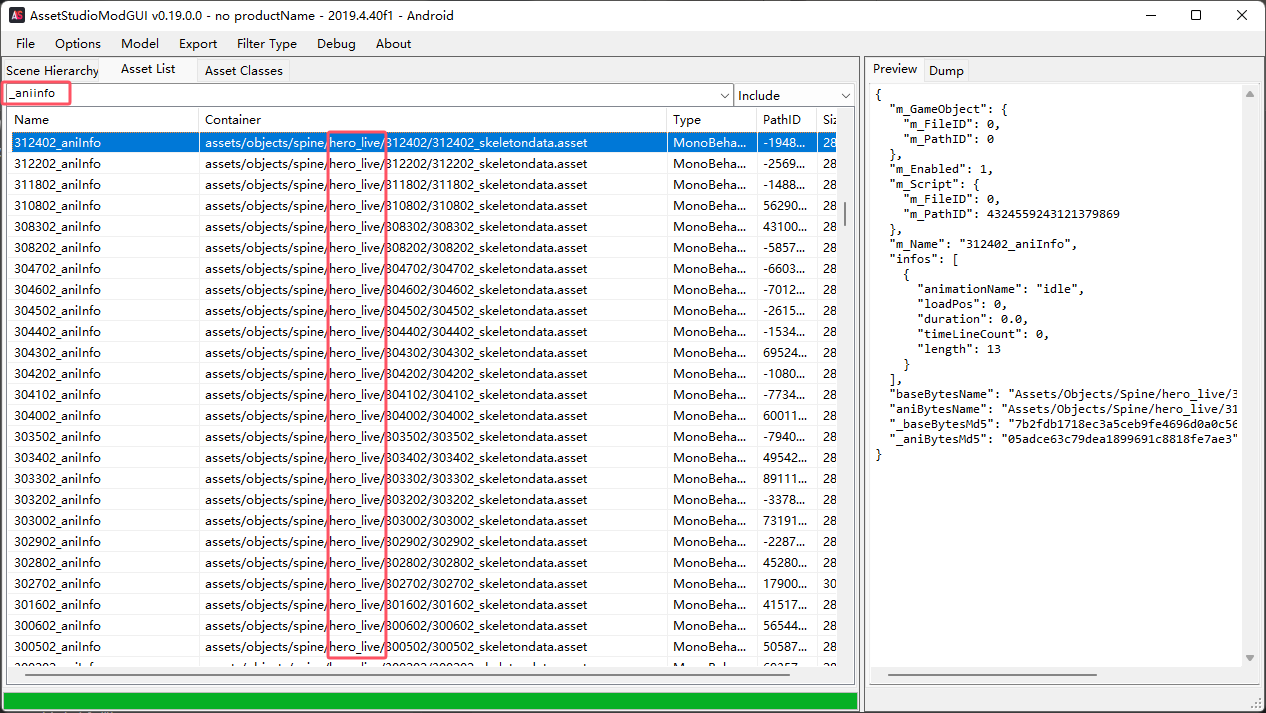Sort by the Type column header
This screenshot has width=1266, height=713.
(712, 120)
